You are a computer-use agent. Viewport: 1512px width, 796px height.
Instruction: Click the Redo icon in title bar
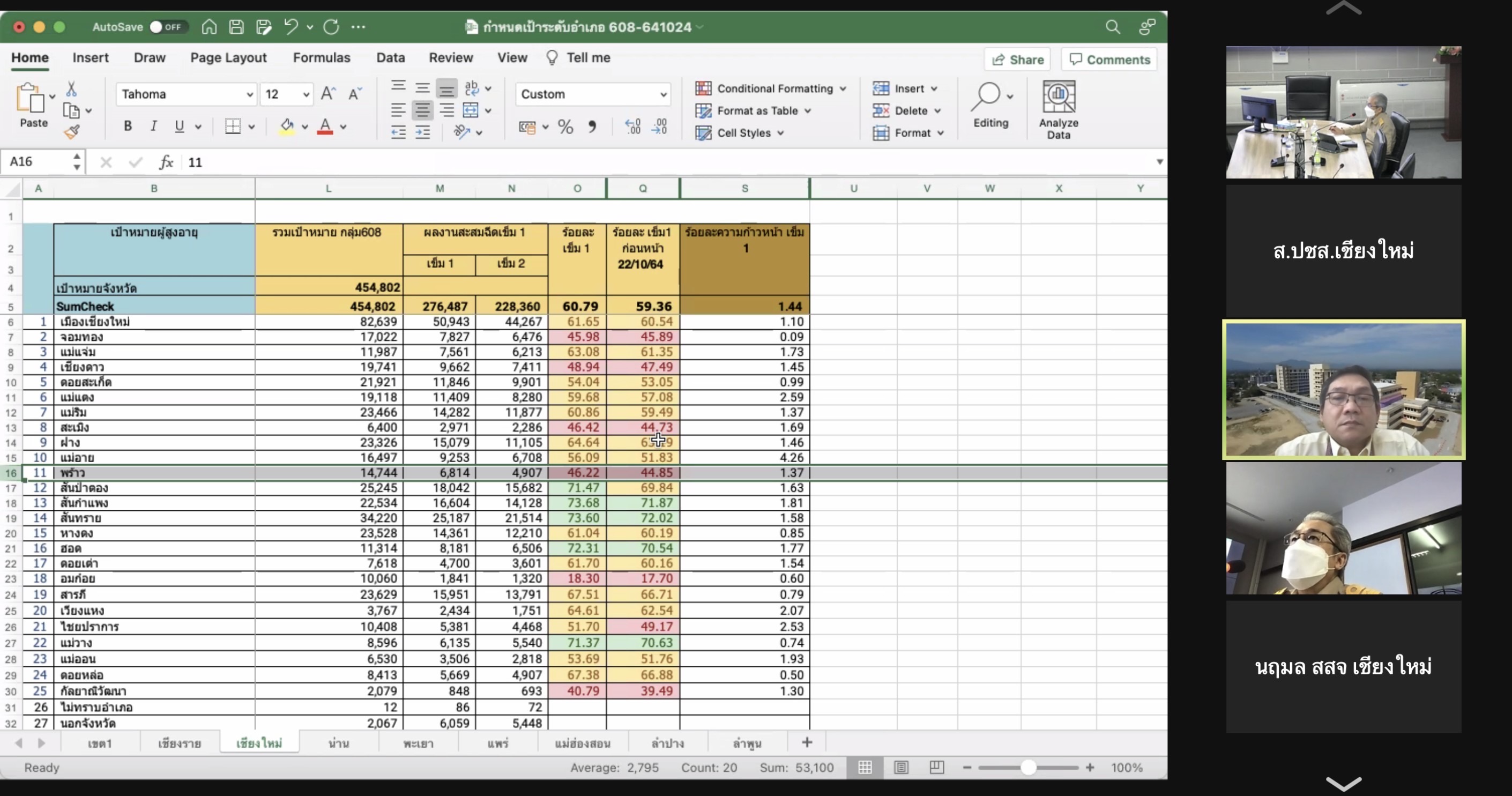331,27
